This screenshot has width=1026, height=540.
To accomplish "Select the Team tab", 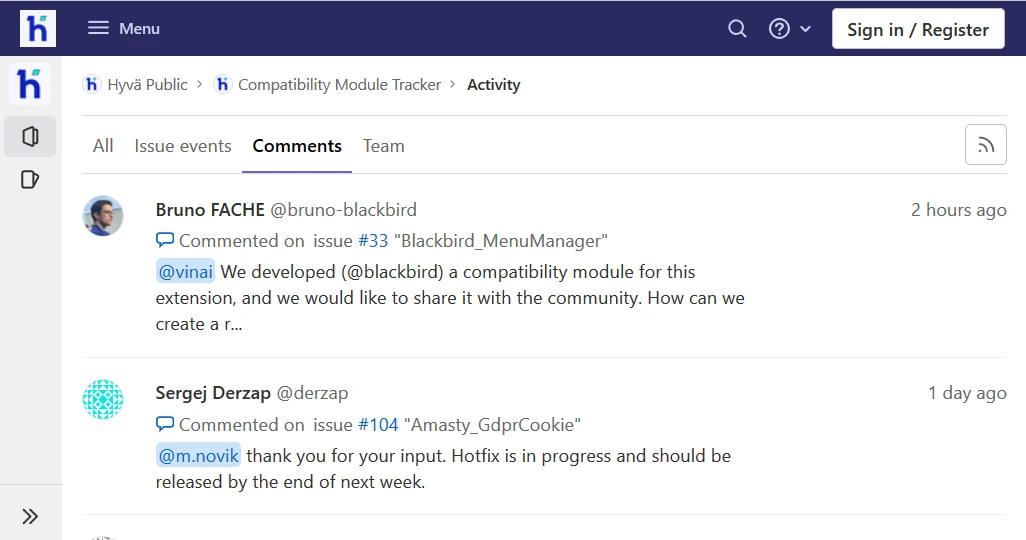I will click(383, 146).
